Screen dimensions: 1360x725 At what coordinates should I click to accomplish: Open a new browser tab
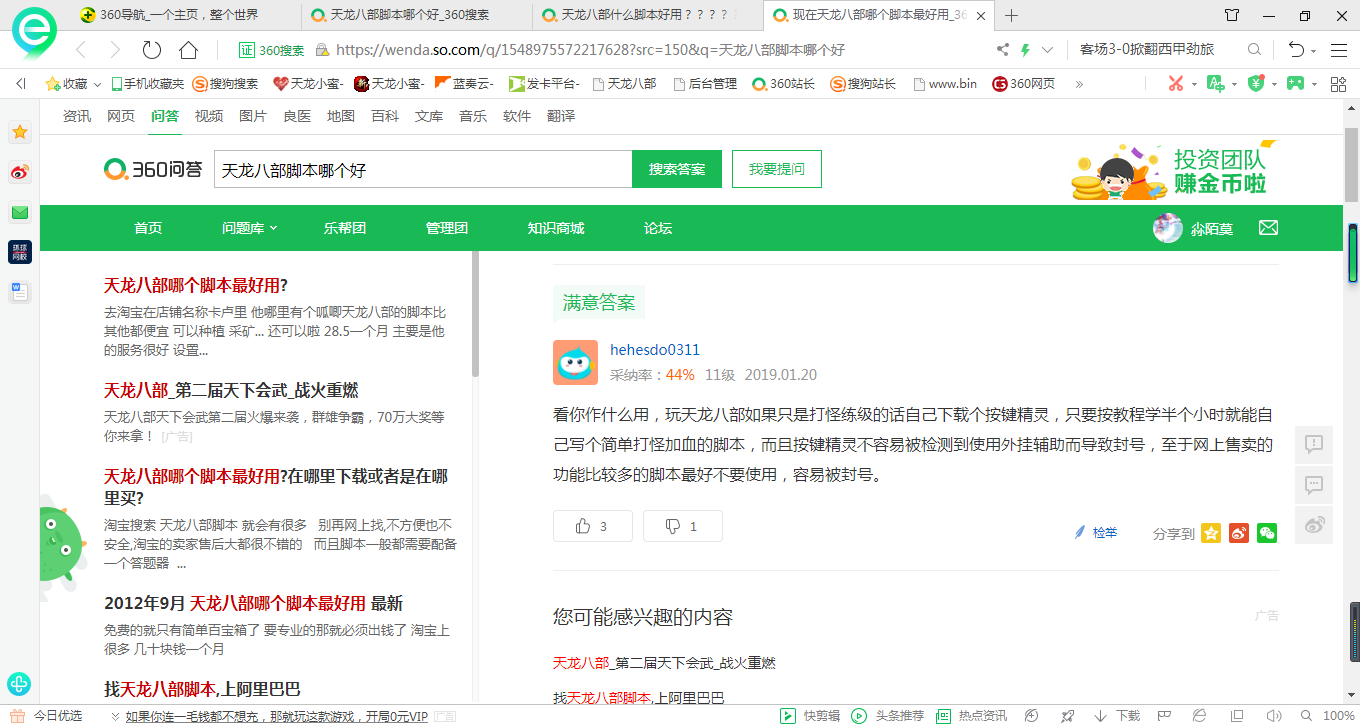(x=1012, y=15)
